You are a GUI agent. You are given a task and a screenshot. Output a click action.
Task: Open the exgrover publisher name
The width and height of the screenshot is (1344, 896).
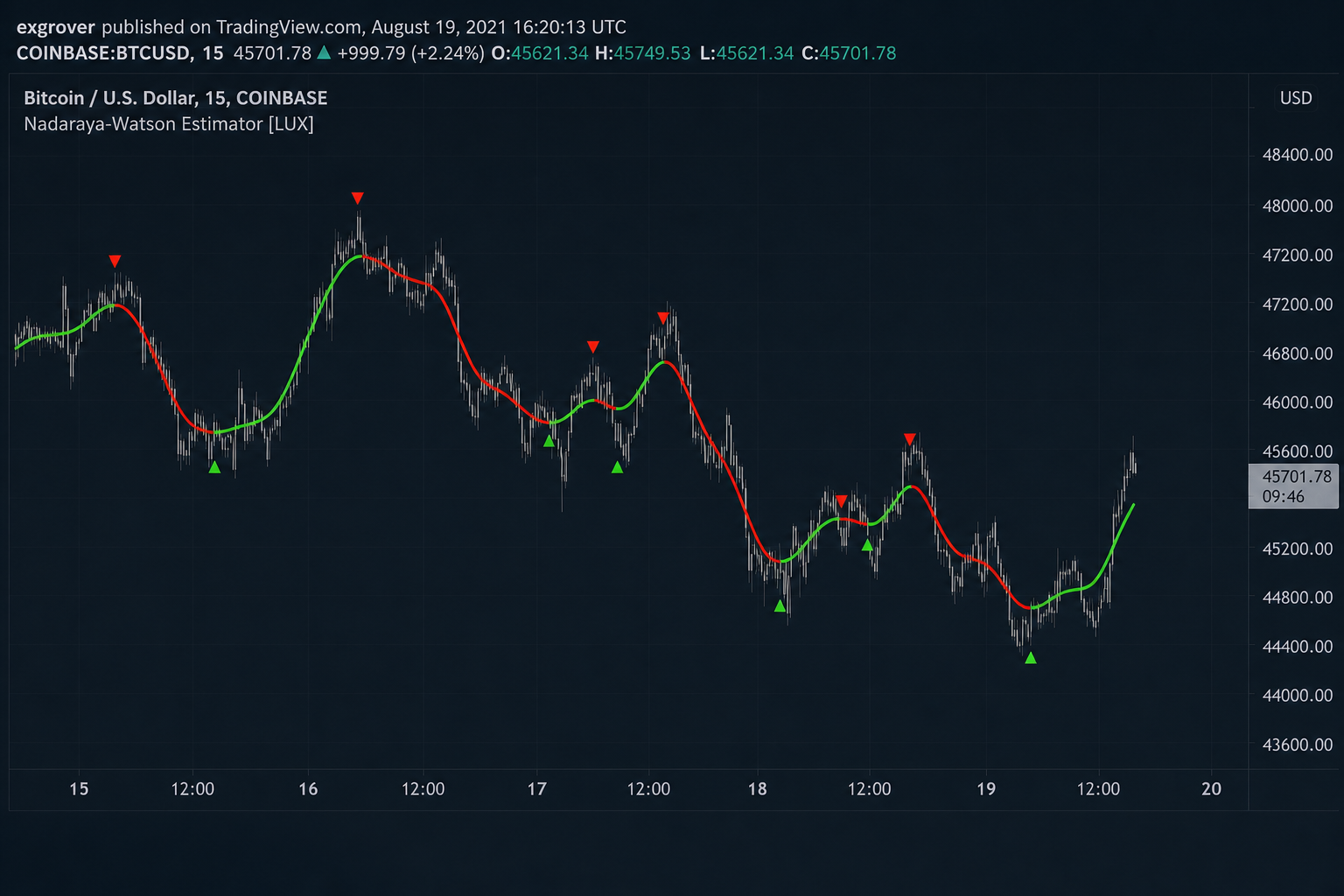[56, 27]
